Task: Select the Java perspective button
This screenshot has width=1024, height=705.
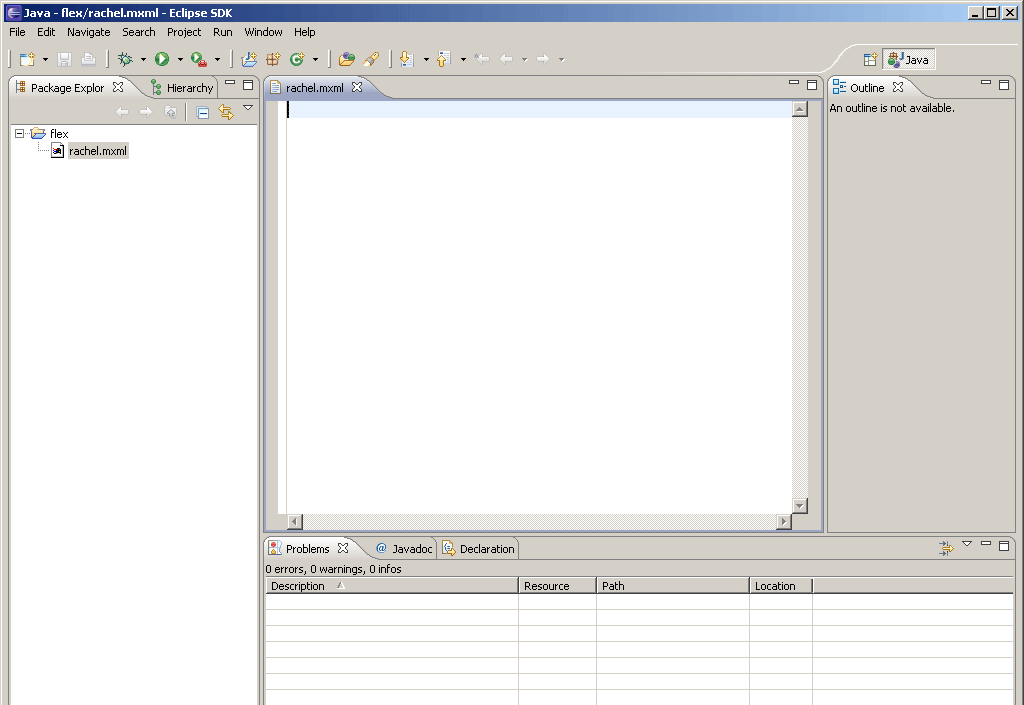Action: 909,60
